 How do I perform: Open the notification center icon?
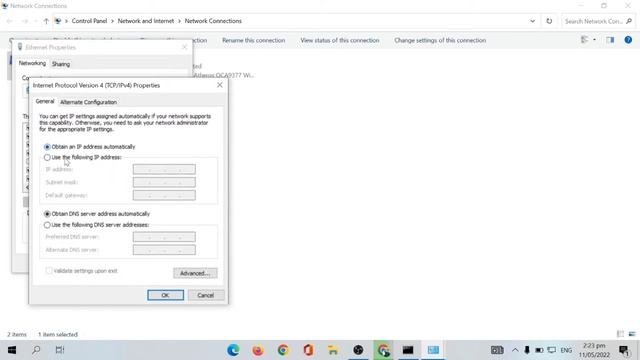(624, 350)
